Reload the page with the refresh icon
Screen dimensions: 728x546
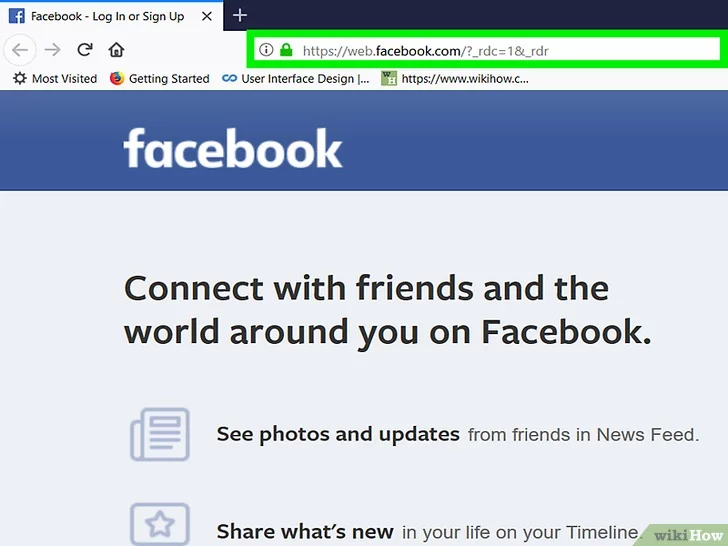85,49
